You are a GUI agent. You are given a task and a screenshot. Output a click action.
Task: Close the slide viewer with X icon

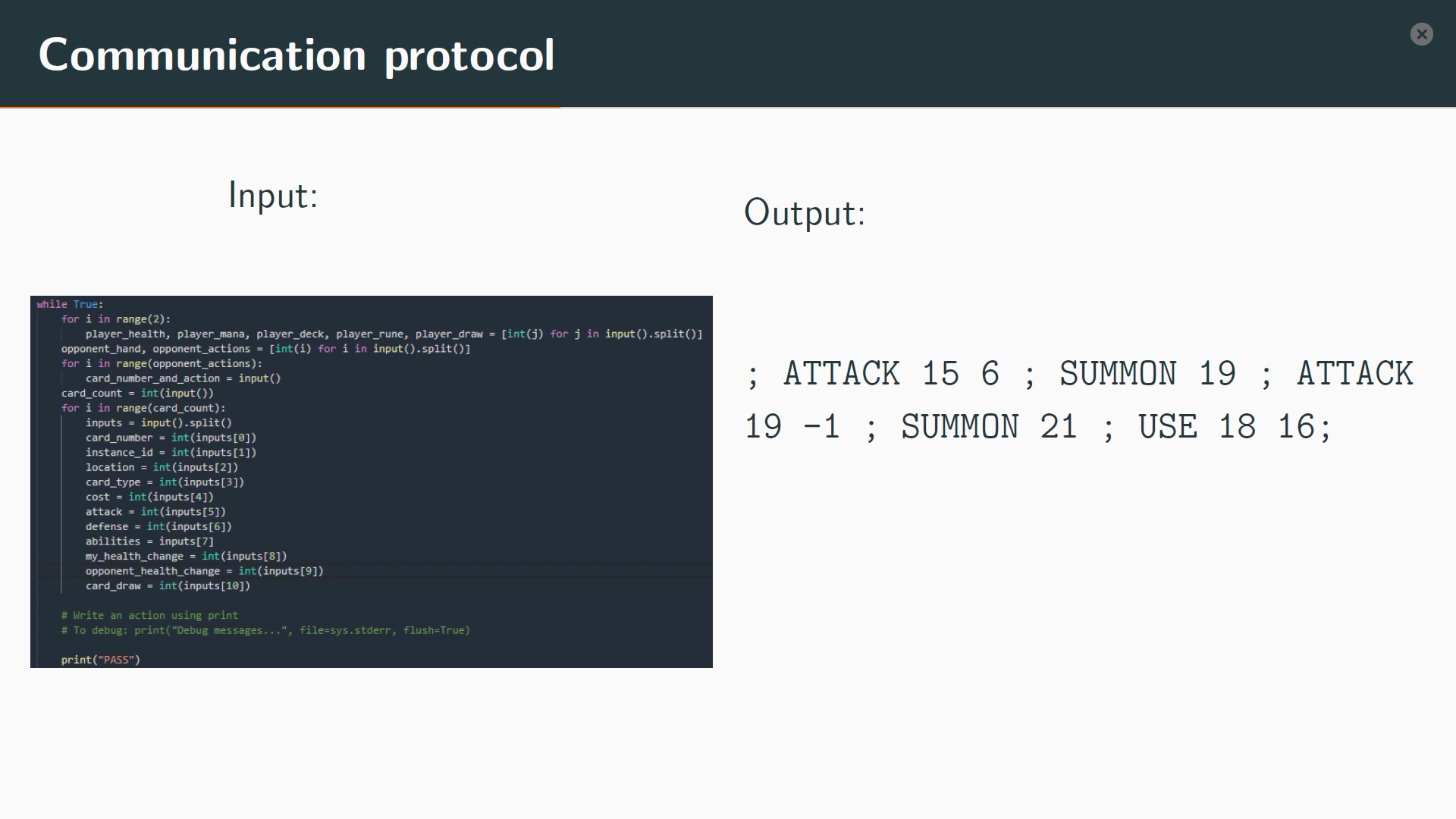tap(1421, 34)
